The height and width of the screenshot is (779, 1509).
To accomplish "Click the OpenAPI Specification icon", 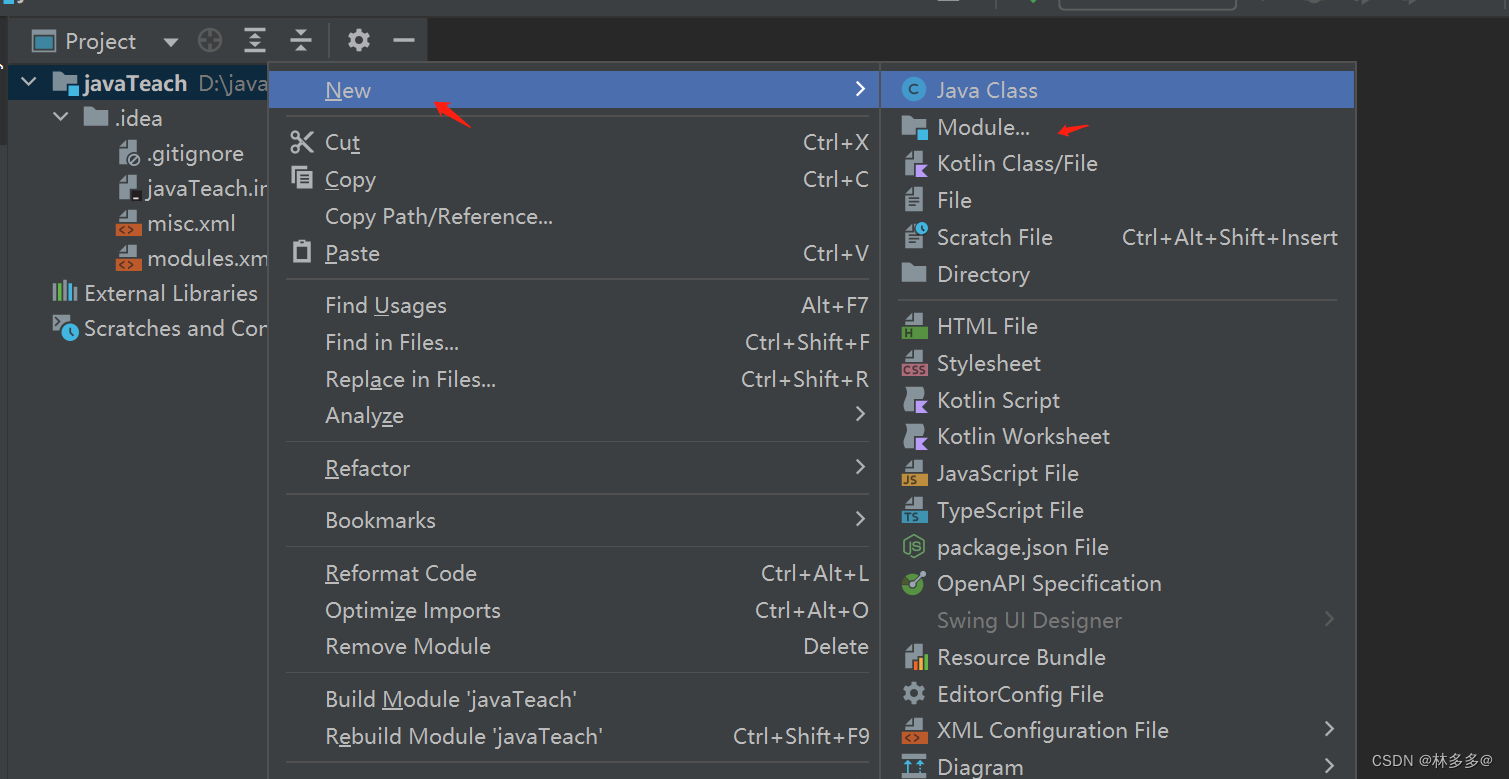I will pos(912,583).
